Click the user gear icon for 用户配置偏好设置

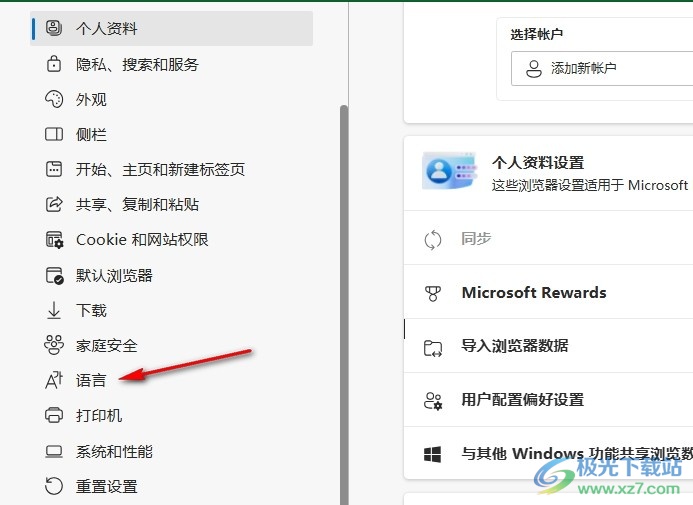[x=433, y=401]
